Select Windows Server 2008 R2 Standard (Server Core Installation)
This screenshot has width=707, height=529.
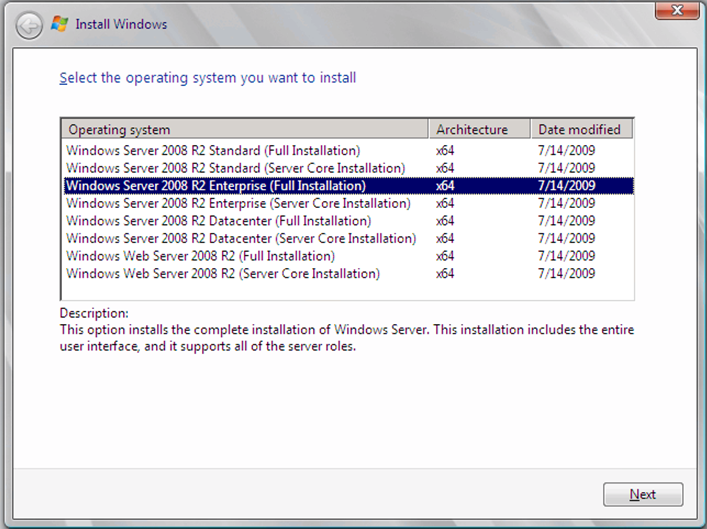point(348,168)
